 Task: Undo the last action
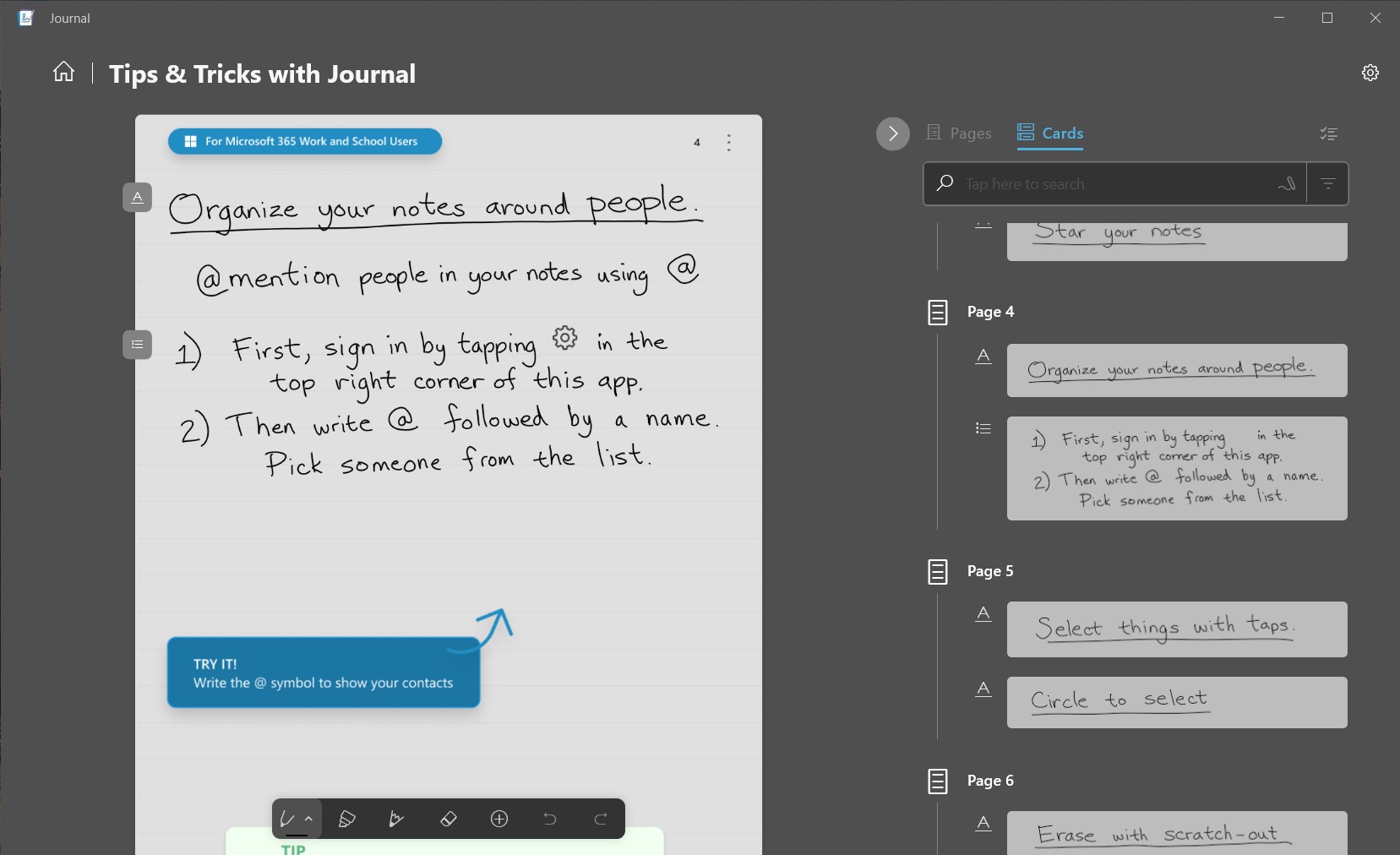550,819
